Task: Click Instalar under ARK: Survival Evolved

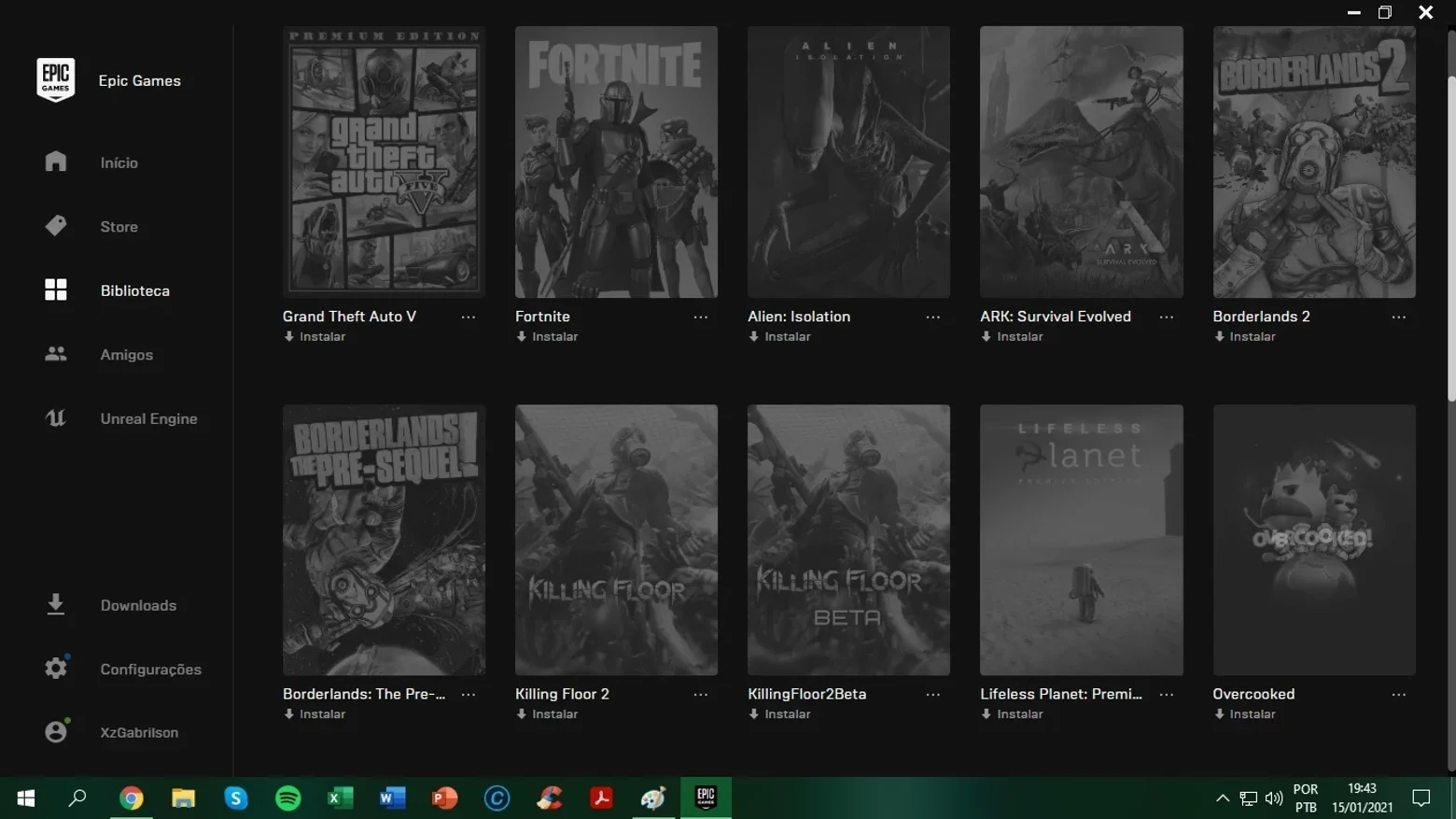Action: tap(1012, 336)
